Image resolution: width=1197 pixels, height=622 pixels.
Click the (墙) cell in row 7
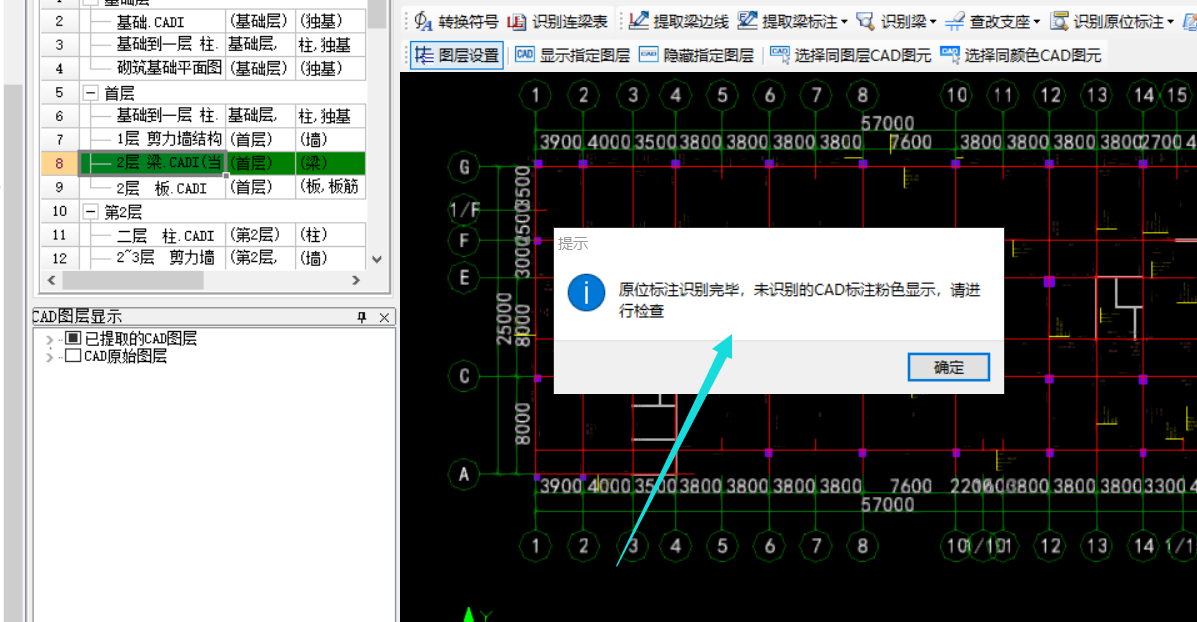(331, 140)
